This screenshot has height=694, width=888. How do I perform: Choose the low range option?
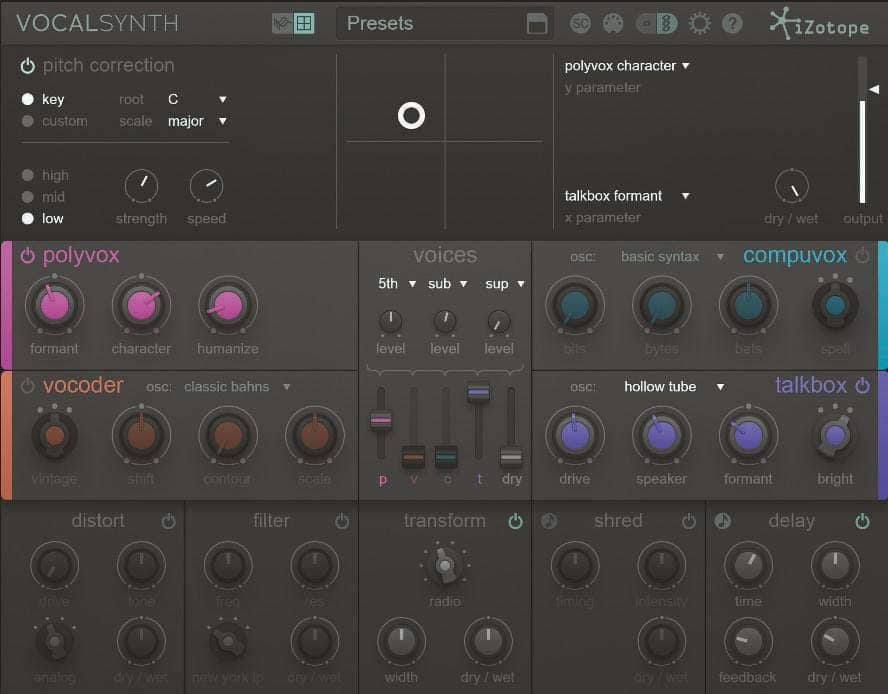(27, 218)
